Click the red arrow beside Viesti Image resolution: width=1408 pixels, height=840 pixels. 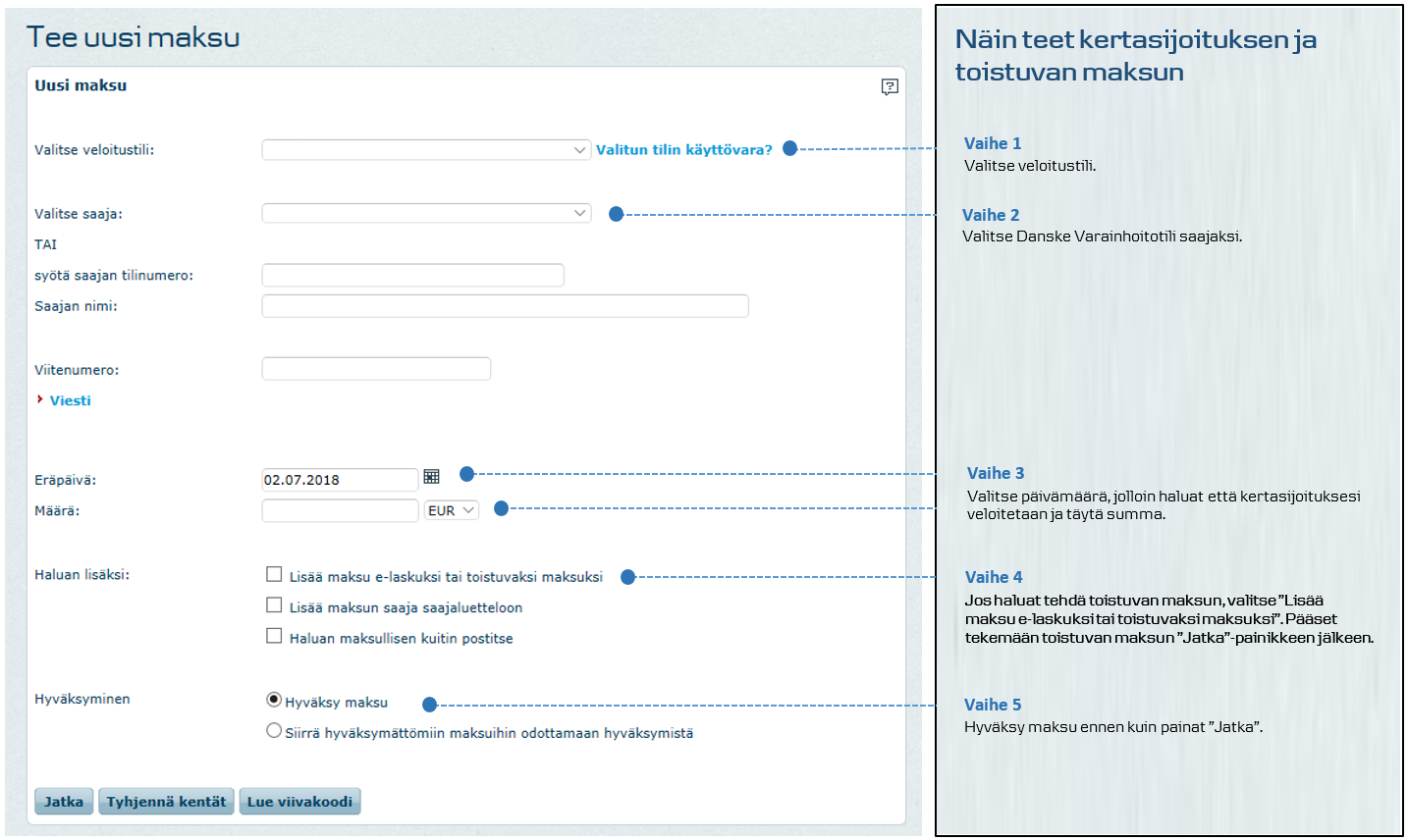pos(40,399)
